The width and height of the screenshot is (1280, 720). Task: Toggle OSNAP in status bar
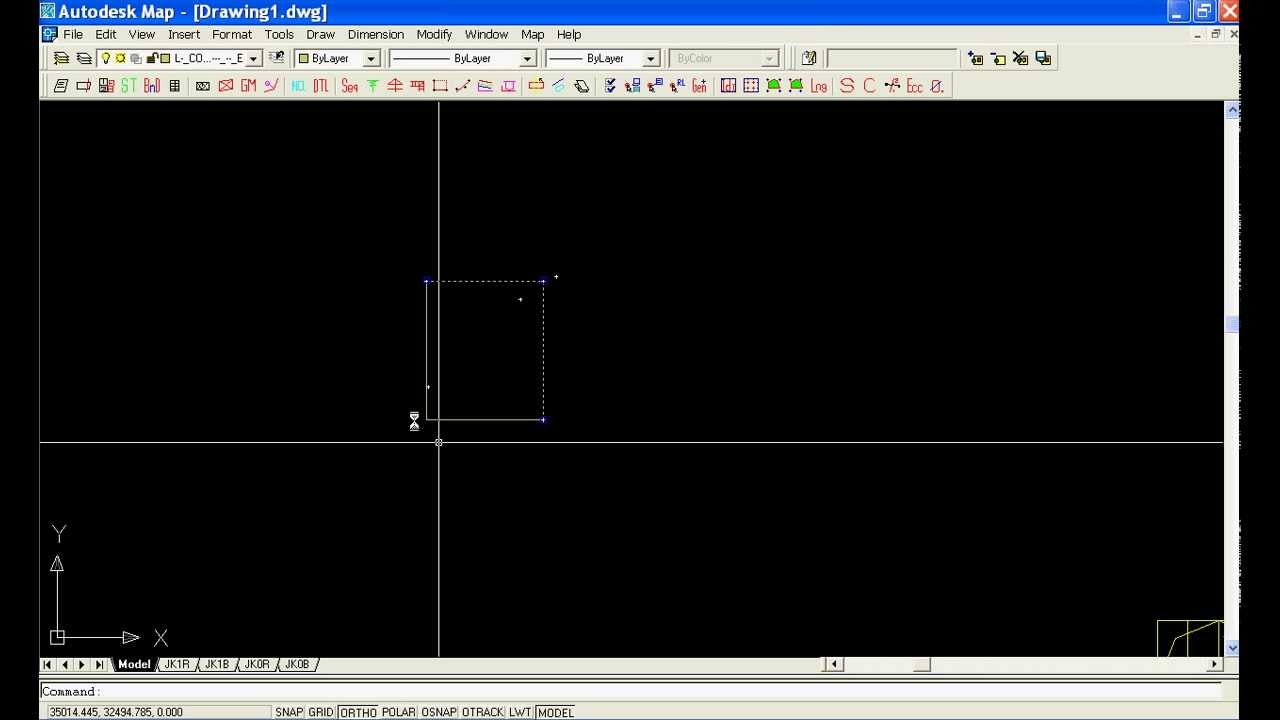coord(439,712)
